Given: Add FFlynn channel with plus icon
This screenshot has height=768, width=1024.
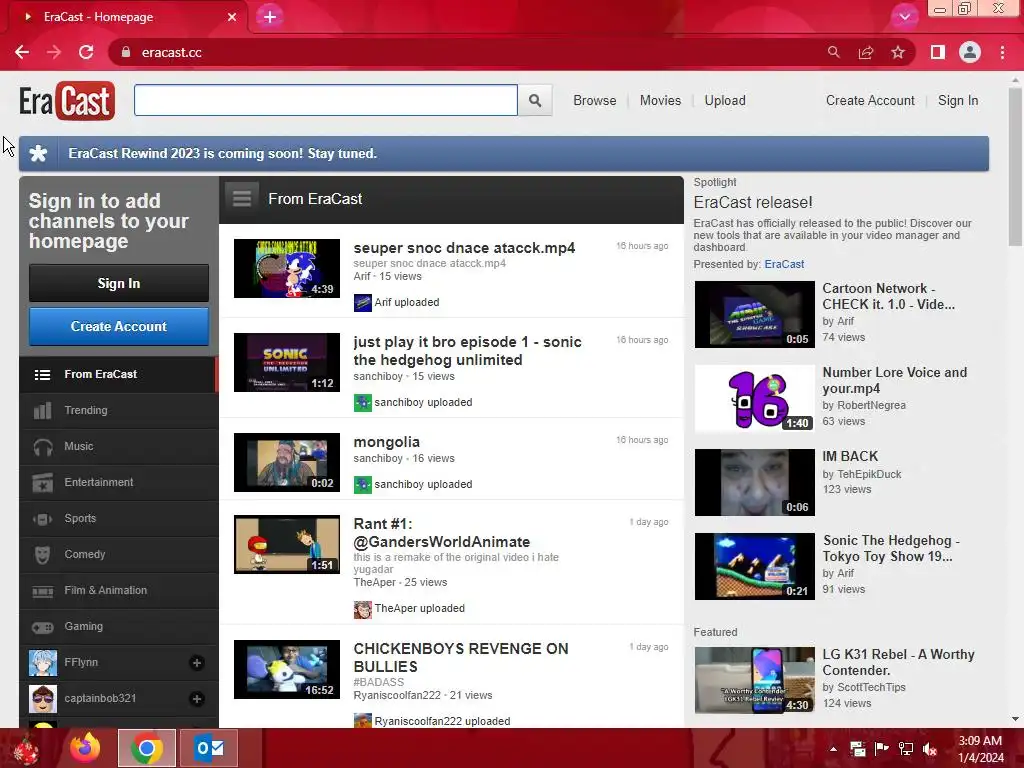Looking at the screenshot, I should 197,663.
